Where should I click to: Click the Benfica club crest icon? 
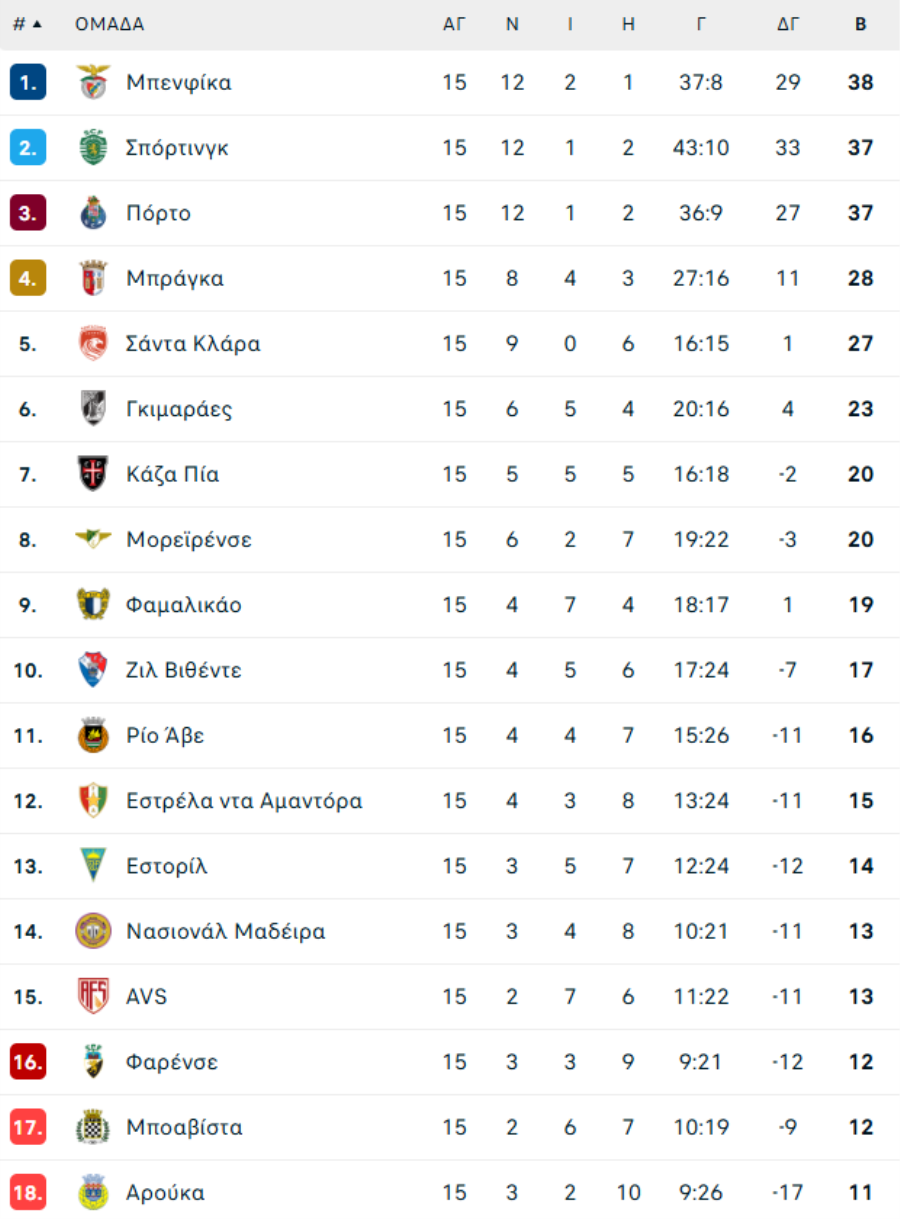[x=93, y=82]
